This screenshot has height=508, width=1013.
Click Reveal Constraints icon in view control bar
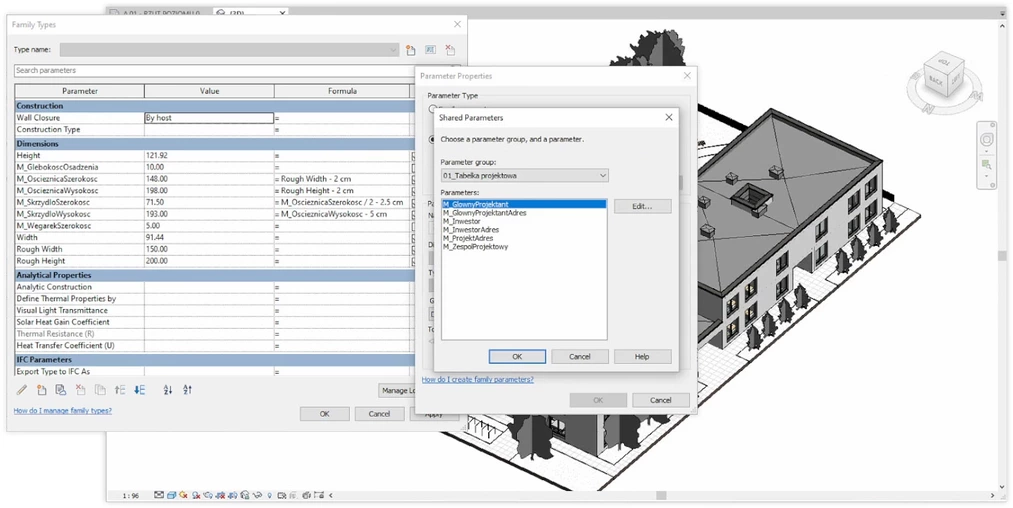tap(319, 496)
